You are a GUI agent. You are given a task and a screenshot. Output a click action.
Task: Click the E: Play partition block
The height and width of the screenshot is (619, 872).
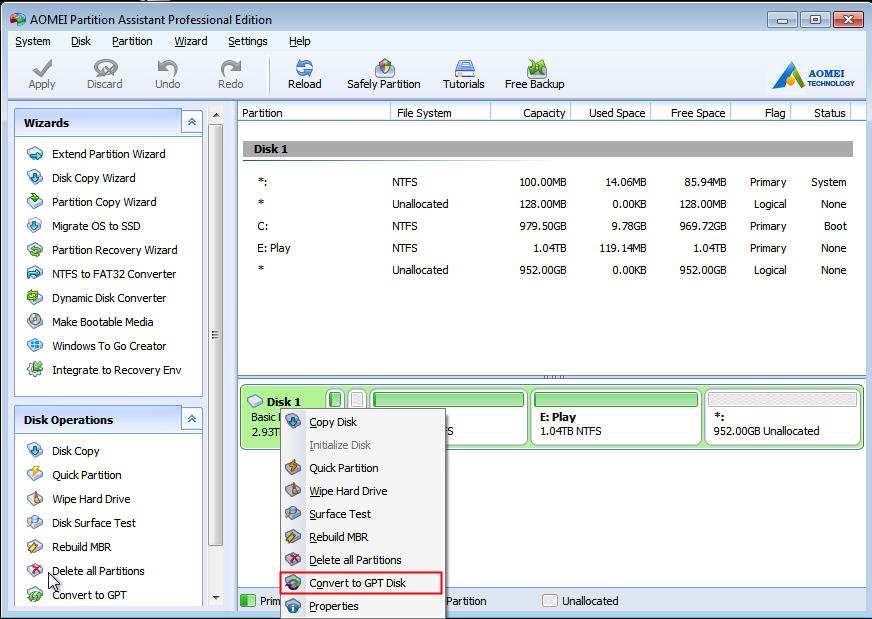[x=616, y=418]
